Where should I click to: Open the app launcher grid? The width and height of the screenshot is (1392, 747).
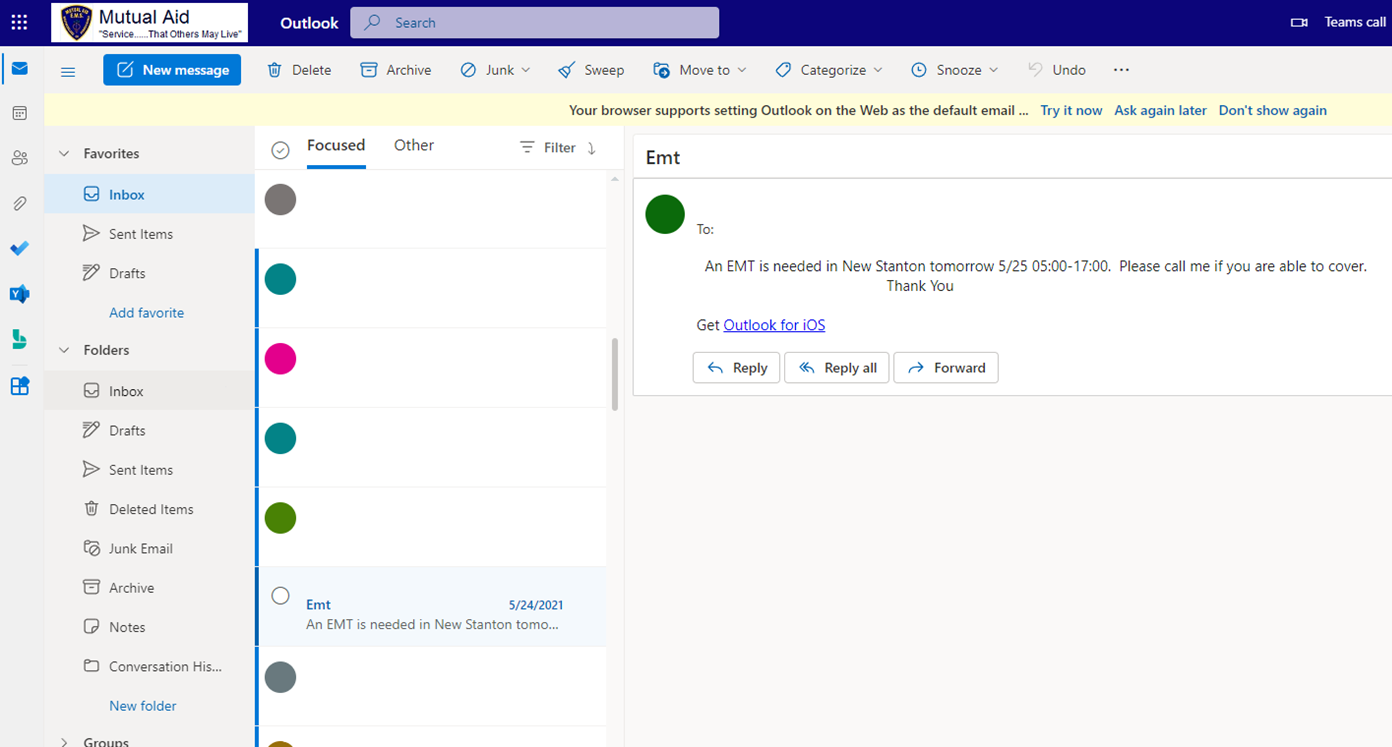(19, 22)
